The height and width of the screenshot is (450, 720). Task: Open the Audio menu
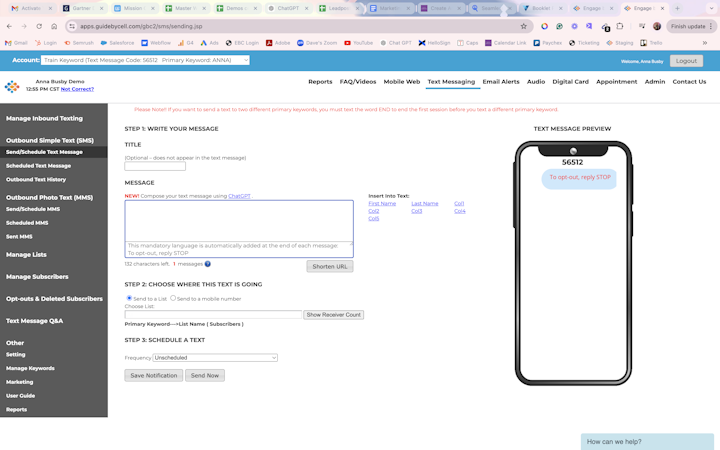tap(536, 82)
